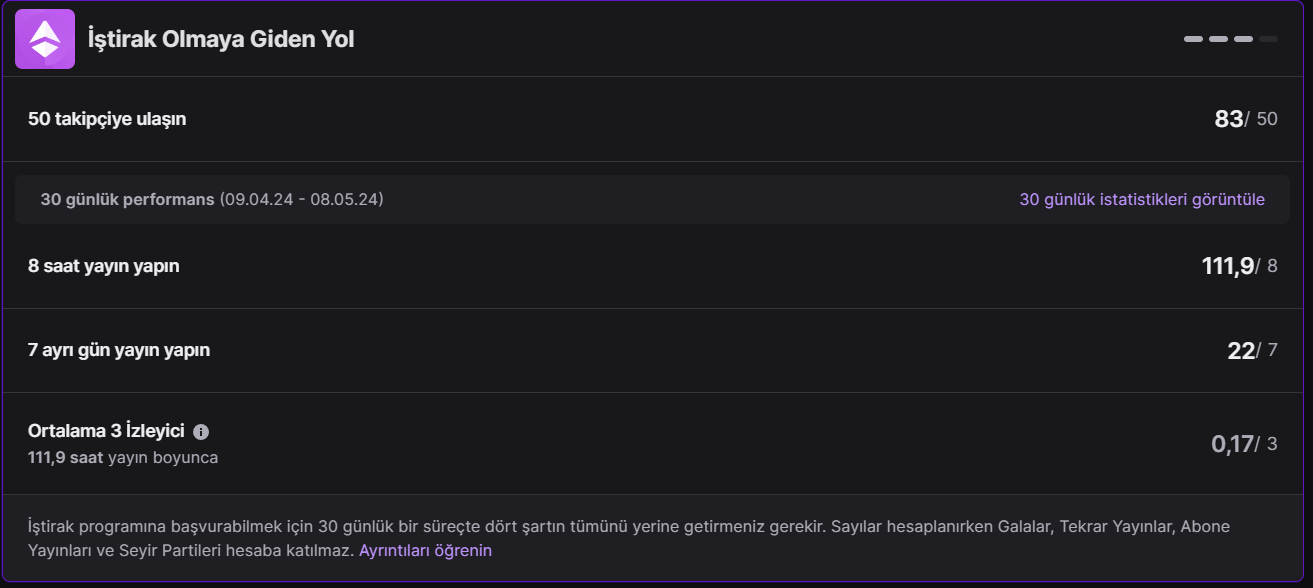Click the info icon beside Ortalama 3 İzleyici

pyautogui.click(x=201, y=432)
